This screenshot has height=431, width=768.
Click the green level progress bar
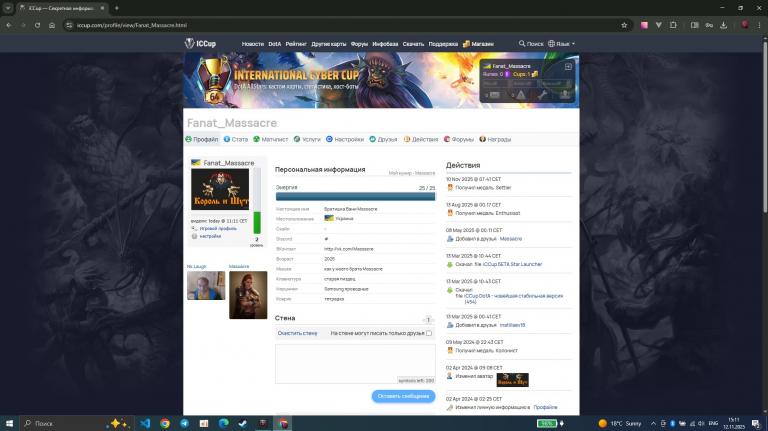point(257,222)
